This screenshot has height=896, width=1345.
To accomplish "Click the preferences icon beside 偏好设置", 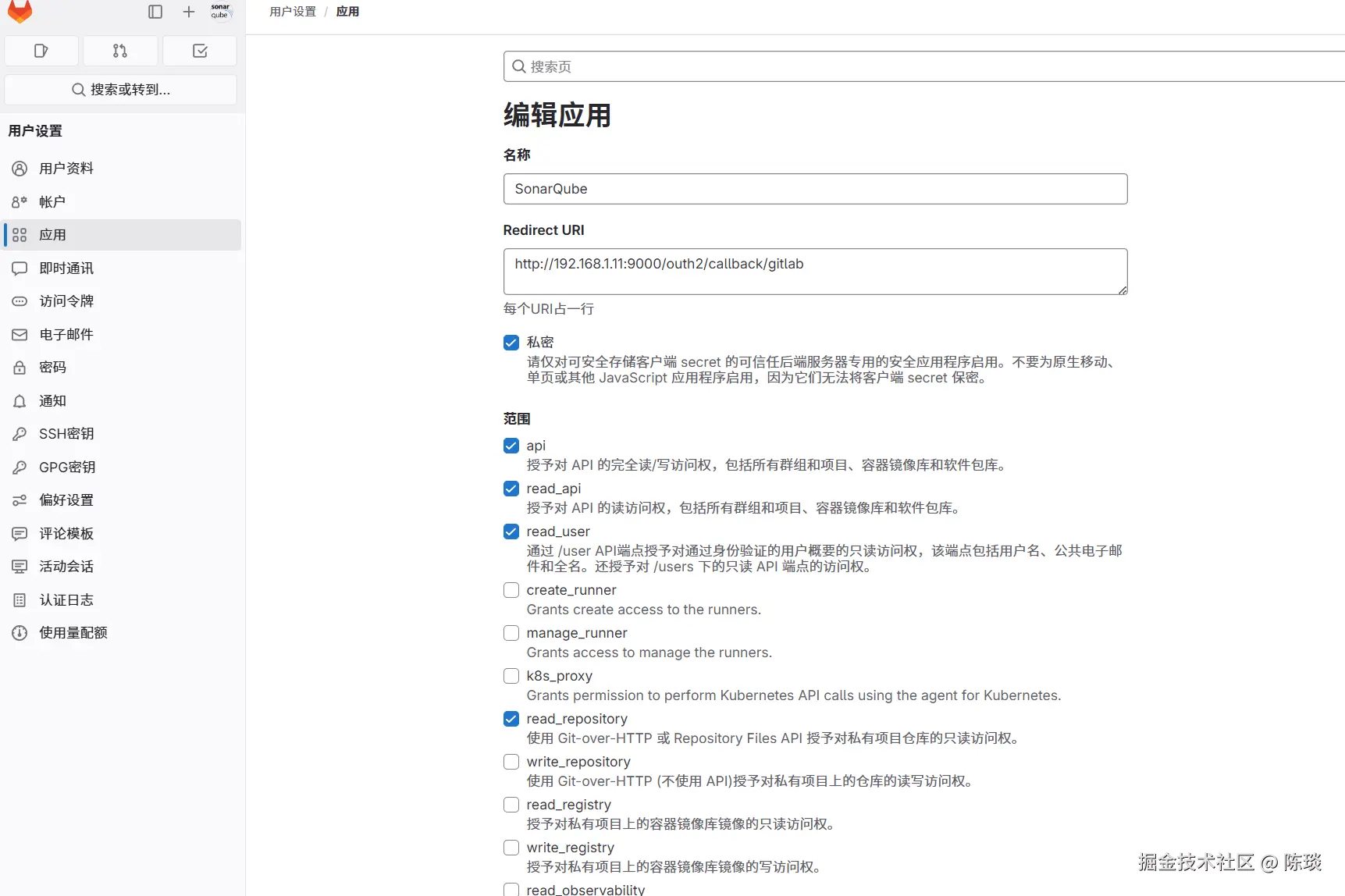I will point(20,500).
